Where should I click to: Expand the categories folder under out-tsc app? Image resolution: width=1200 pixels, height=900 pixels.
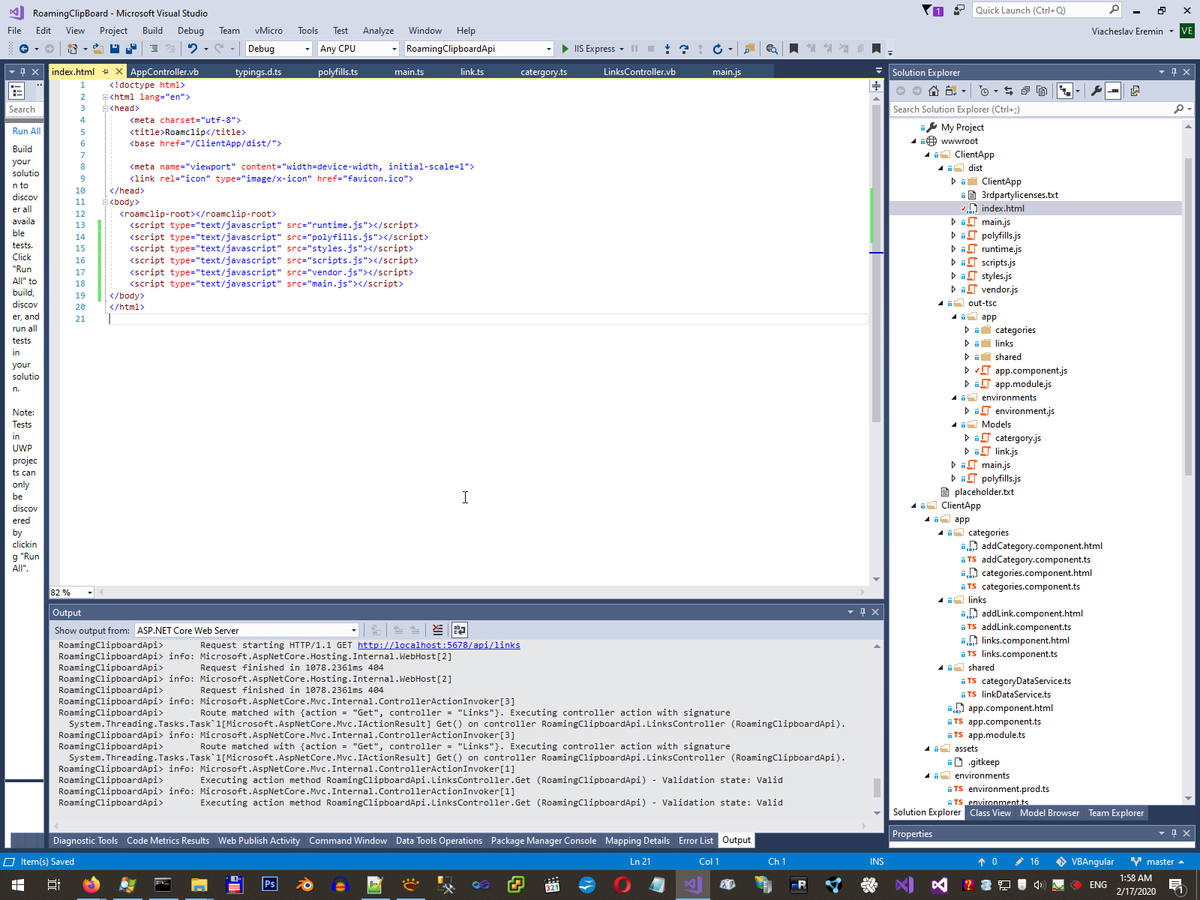[966, 330]
